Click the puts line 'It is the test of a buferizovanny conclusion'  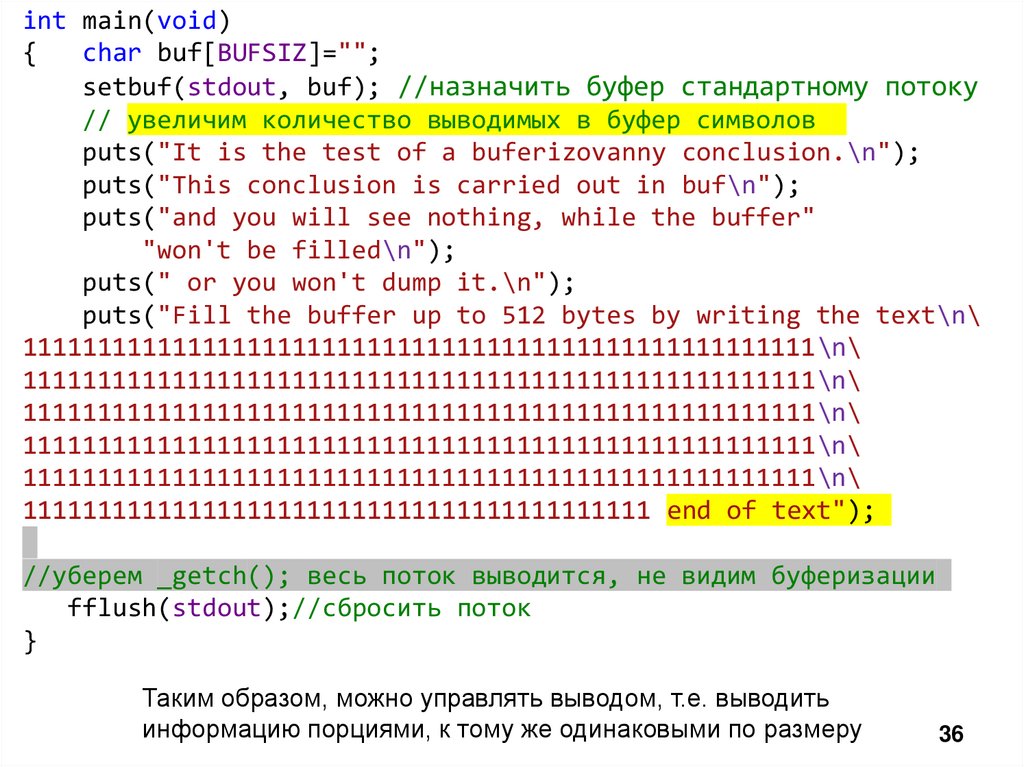(501, 153)
